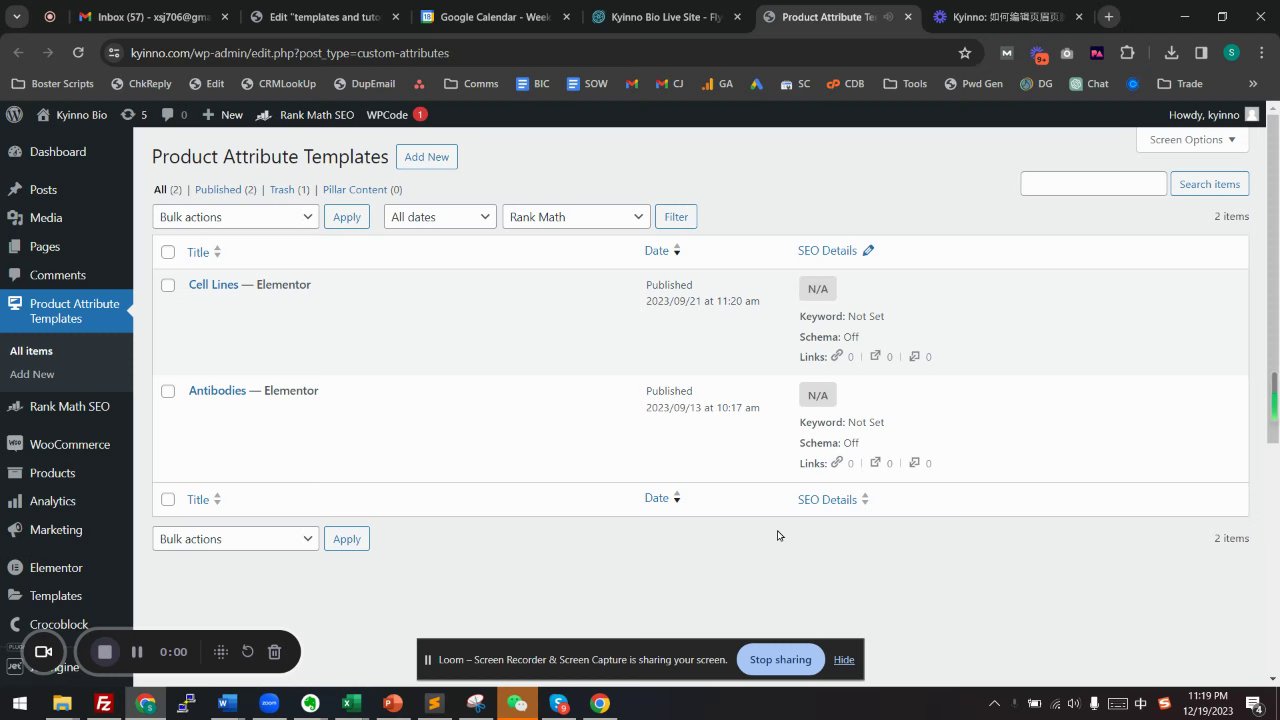
Task: Click Add New under Product Attribute Templates sidebar
Action: (32, 374)
